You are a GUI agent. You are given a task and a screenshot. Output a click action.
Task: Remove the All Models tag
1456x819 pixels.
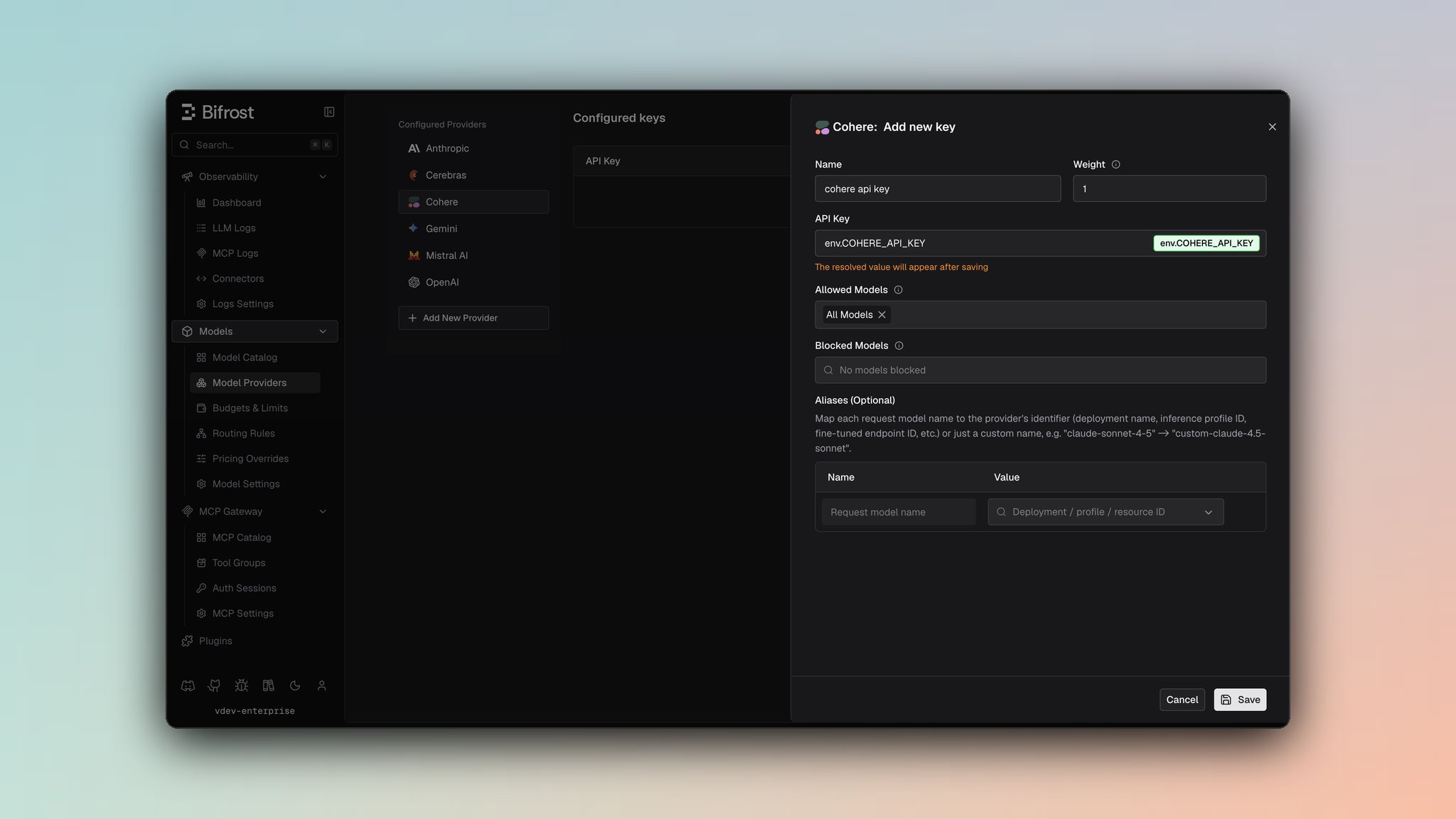pyautogui.click(x=882, y=315)
